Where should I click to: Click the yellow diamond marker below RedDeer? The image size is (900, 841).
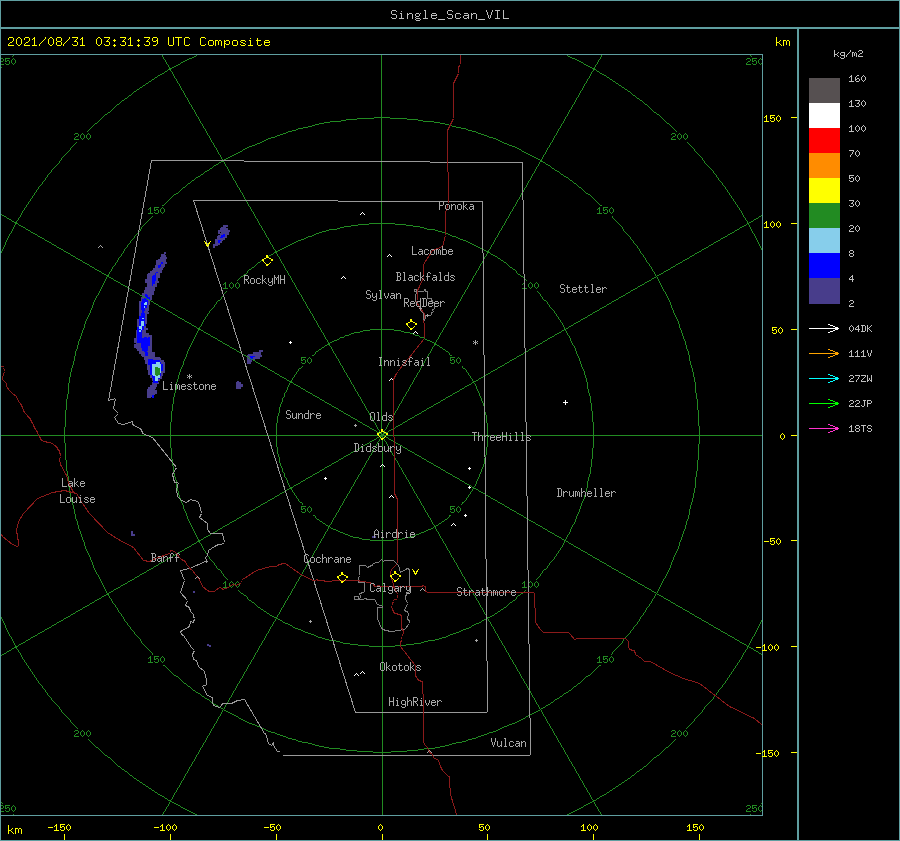click(x=411, y=325)
